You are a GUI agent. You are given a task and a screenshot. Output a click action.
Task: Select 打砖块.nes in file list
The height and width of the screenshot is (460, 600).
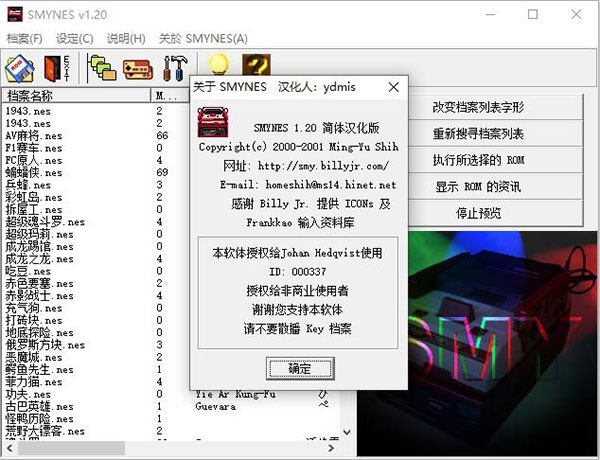(x=34, y=320)
